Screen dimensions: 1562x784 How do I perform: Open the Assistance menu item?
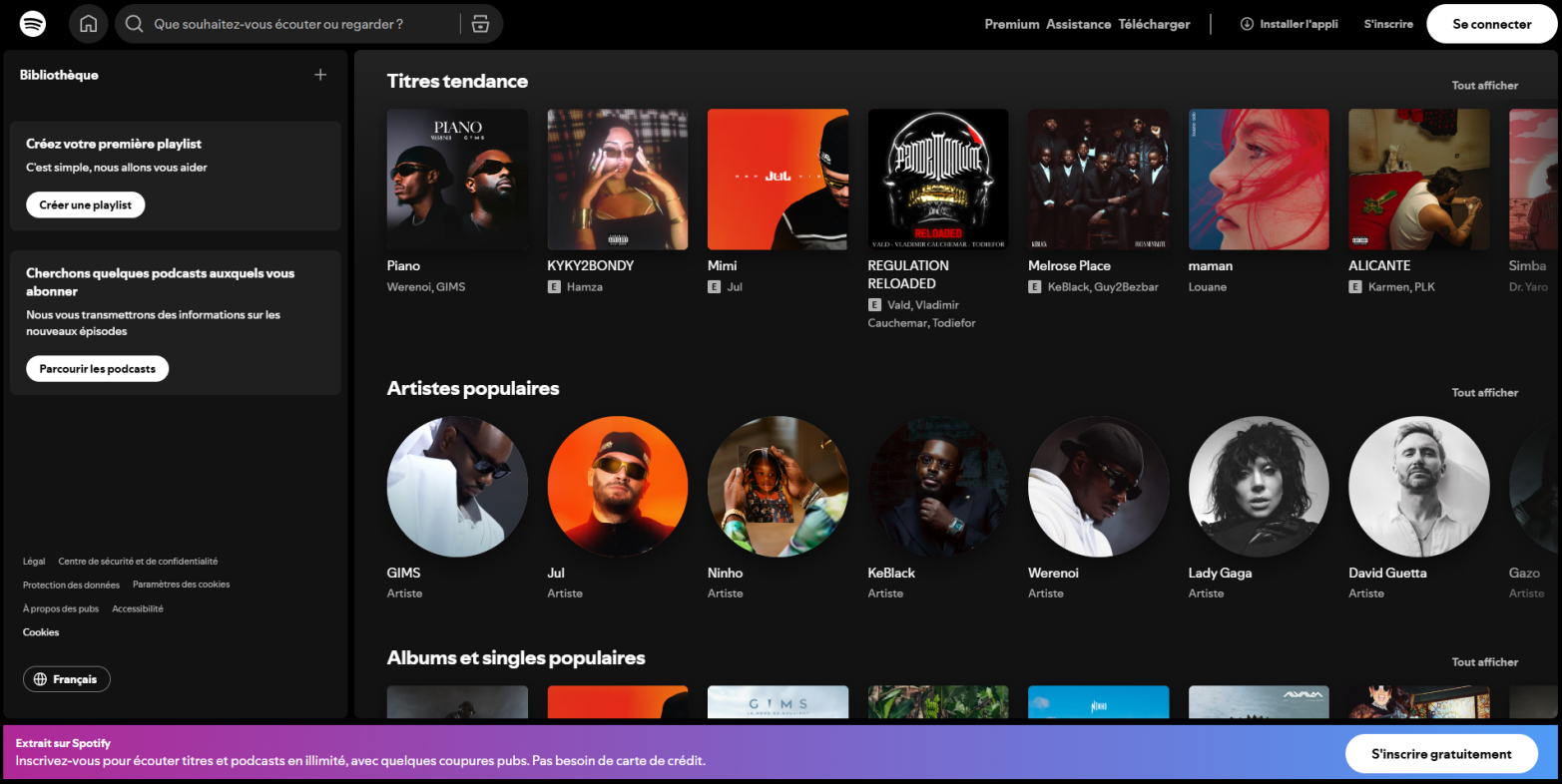1078,24
